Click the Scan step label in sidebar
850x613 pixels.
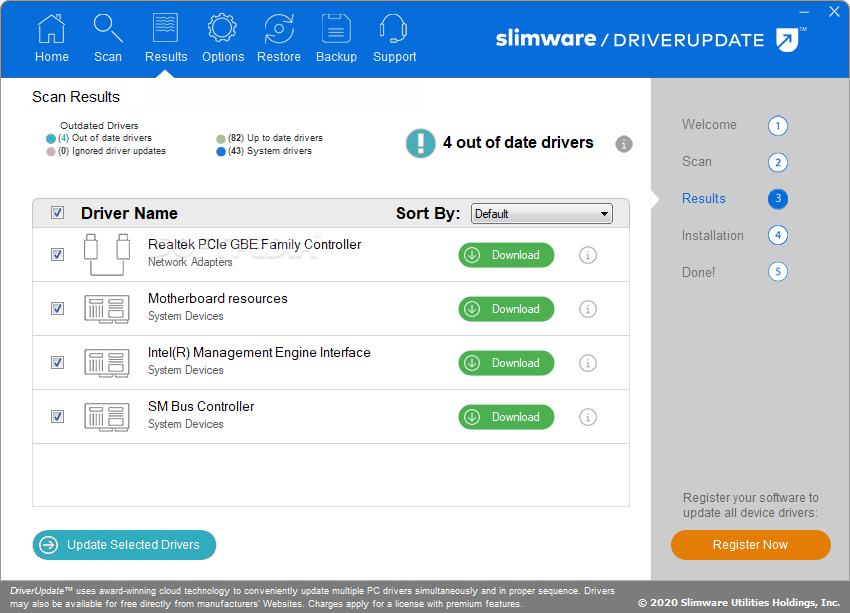point(697,162)
